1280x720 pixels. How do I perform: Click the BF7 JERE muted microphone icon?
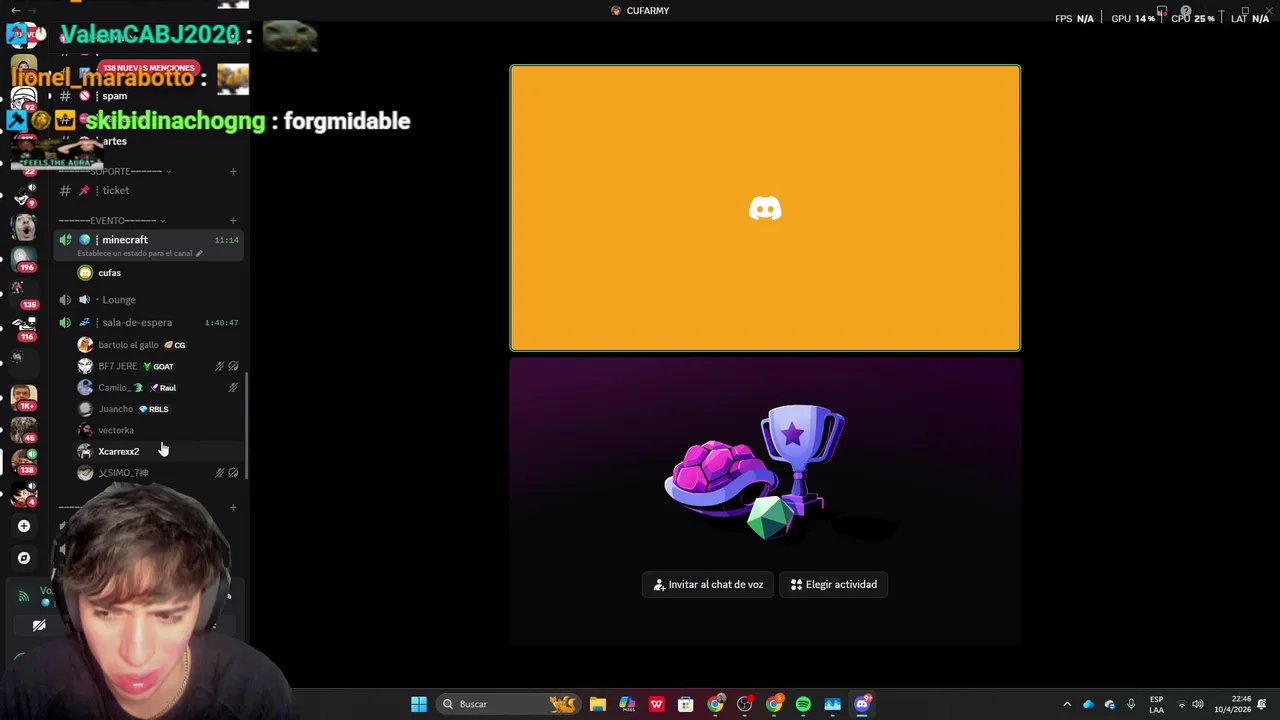click(220, 366)
